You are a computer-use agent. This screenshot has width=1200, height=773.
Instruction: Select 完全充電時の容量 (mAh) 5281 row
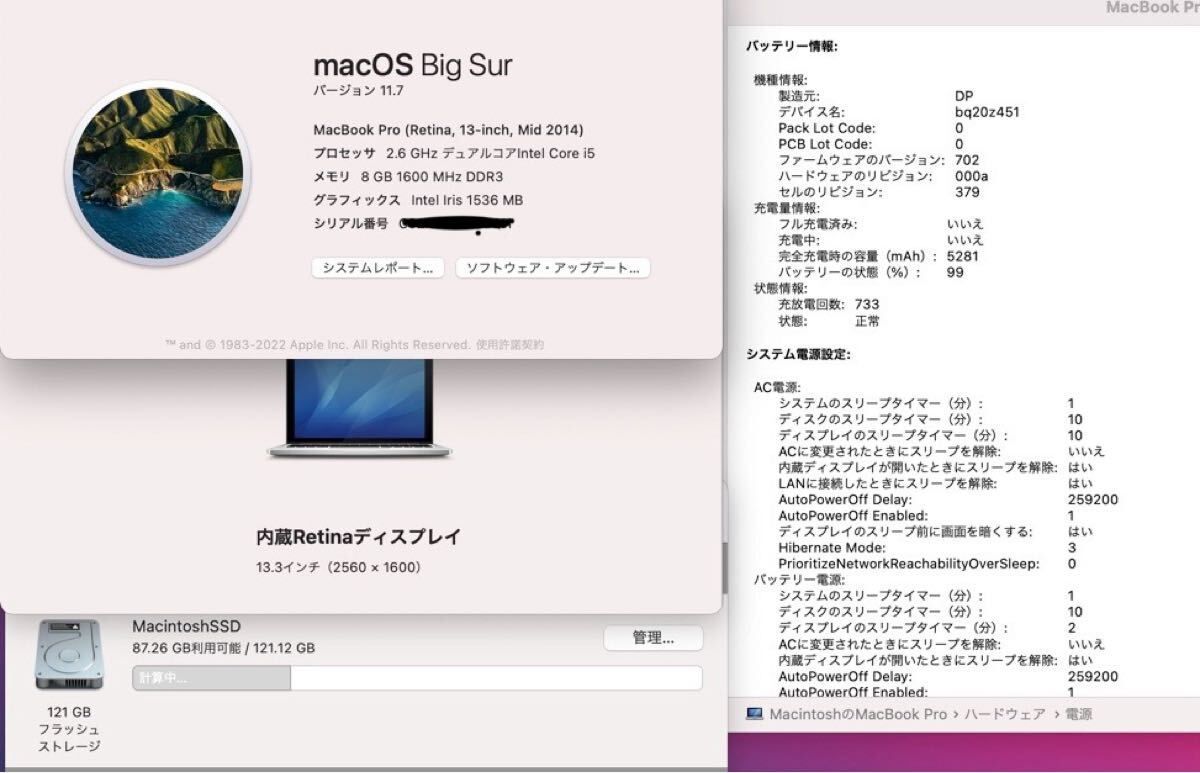[878, 256]
